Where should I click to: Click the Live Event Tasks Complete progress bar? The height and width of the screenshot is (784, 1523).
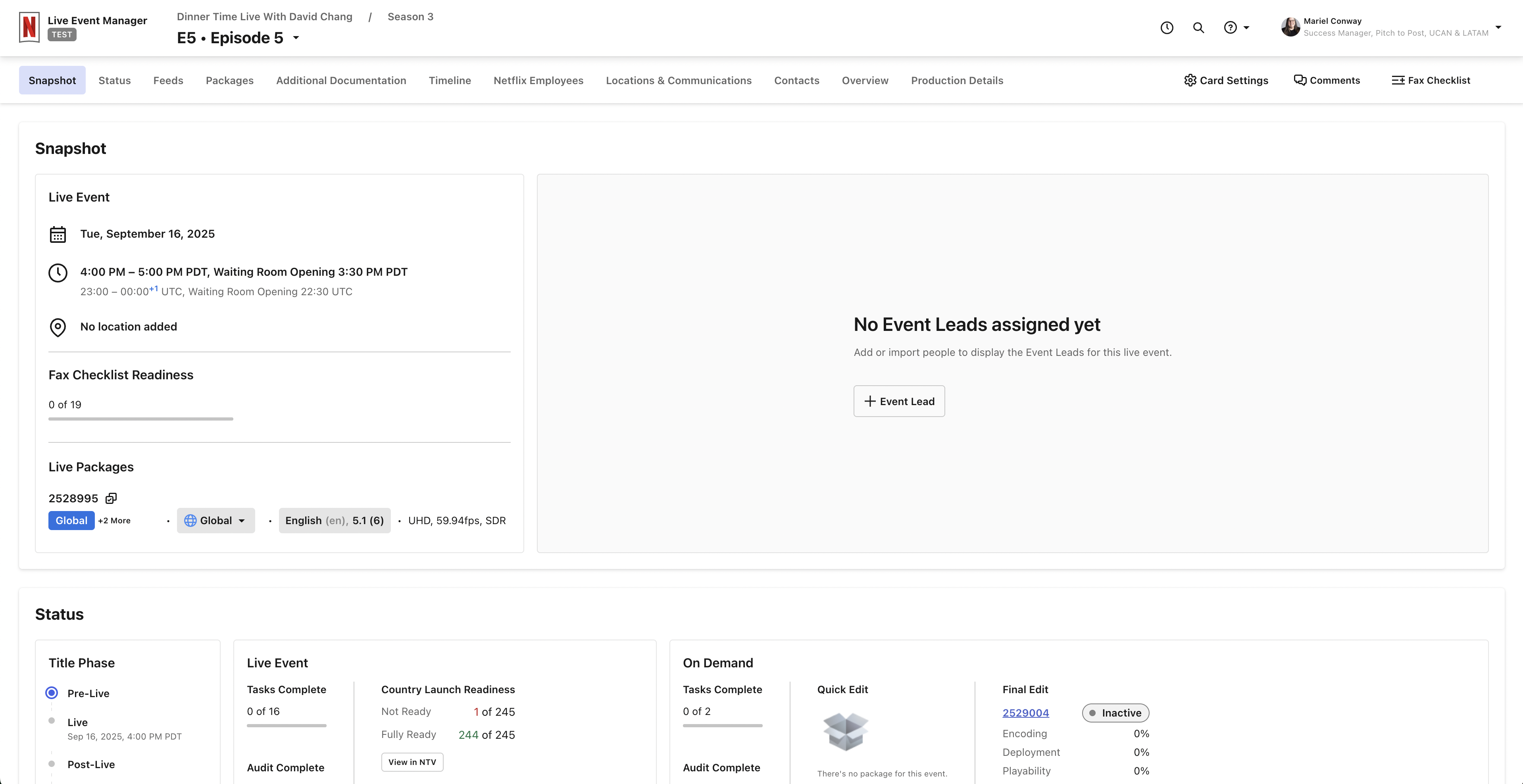pyautogui.click(x=287, y=725)
